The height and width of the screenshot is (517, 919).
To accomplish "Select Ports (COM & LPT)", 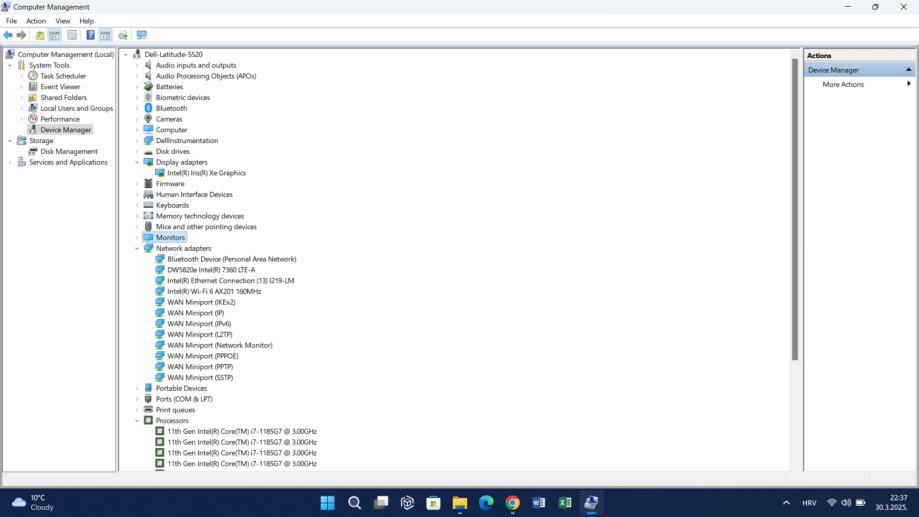I will [184, 399].
